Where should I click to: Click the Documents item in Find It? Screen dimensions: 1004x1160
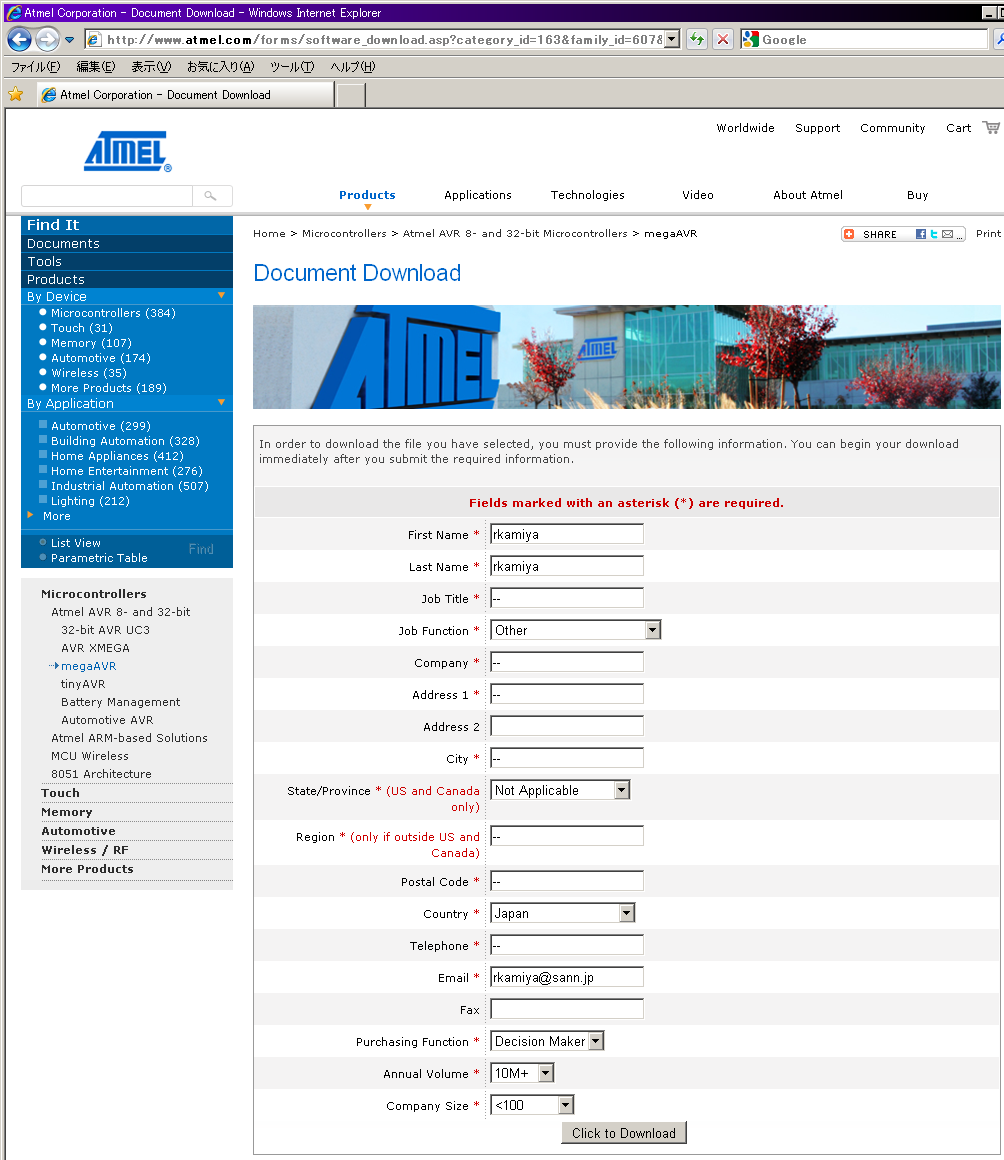click(x=127, y=243)
